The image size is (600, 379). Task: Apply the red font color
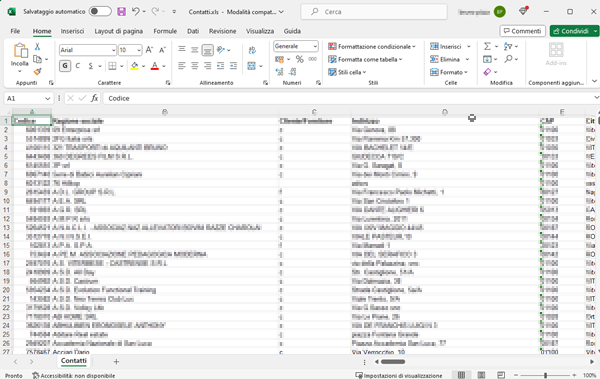click(155, 66)
